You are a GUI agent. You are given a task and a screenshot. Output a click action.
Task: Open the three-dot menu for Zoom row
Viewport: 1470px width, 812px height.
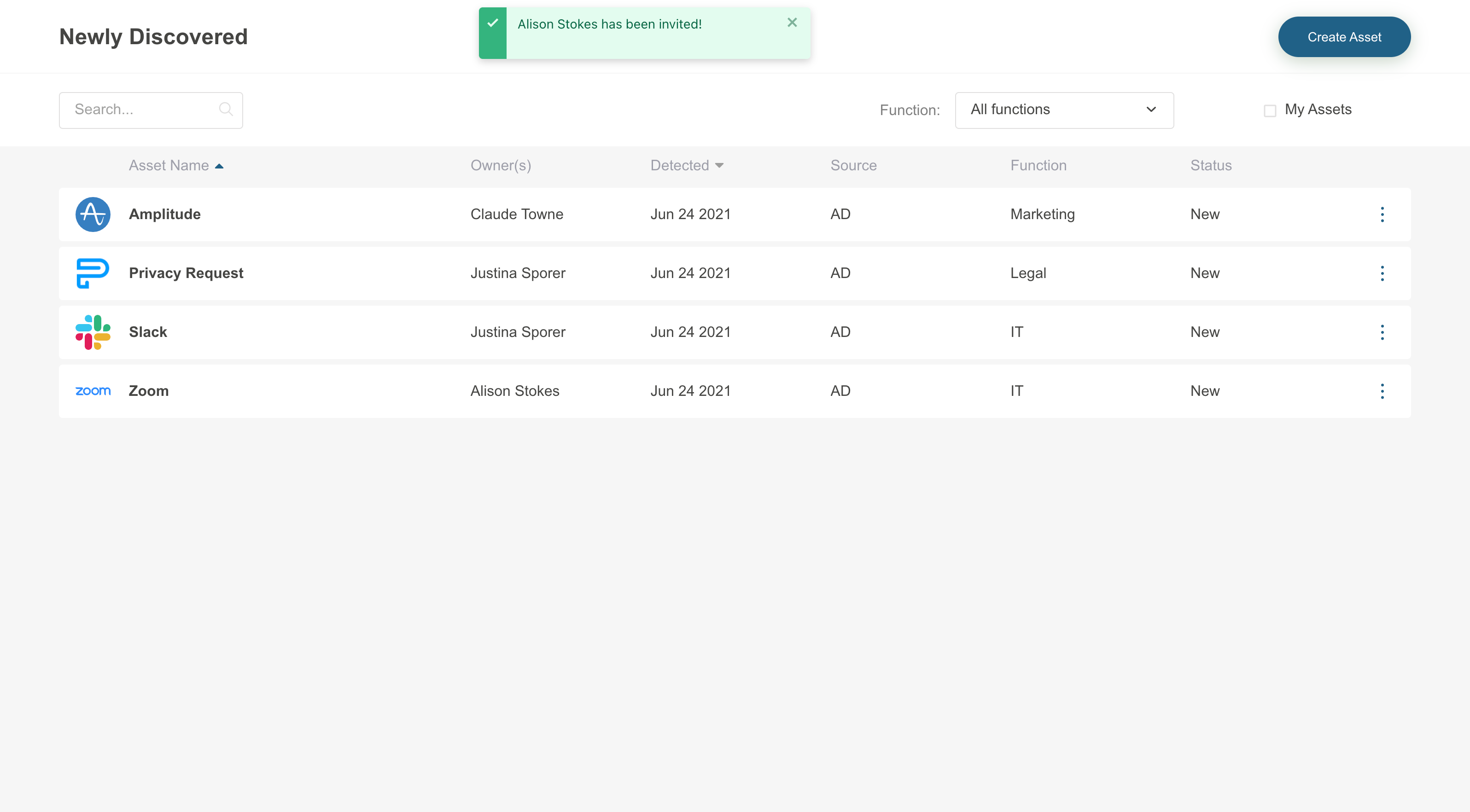(1382, 391)
